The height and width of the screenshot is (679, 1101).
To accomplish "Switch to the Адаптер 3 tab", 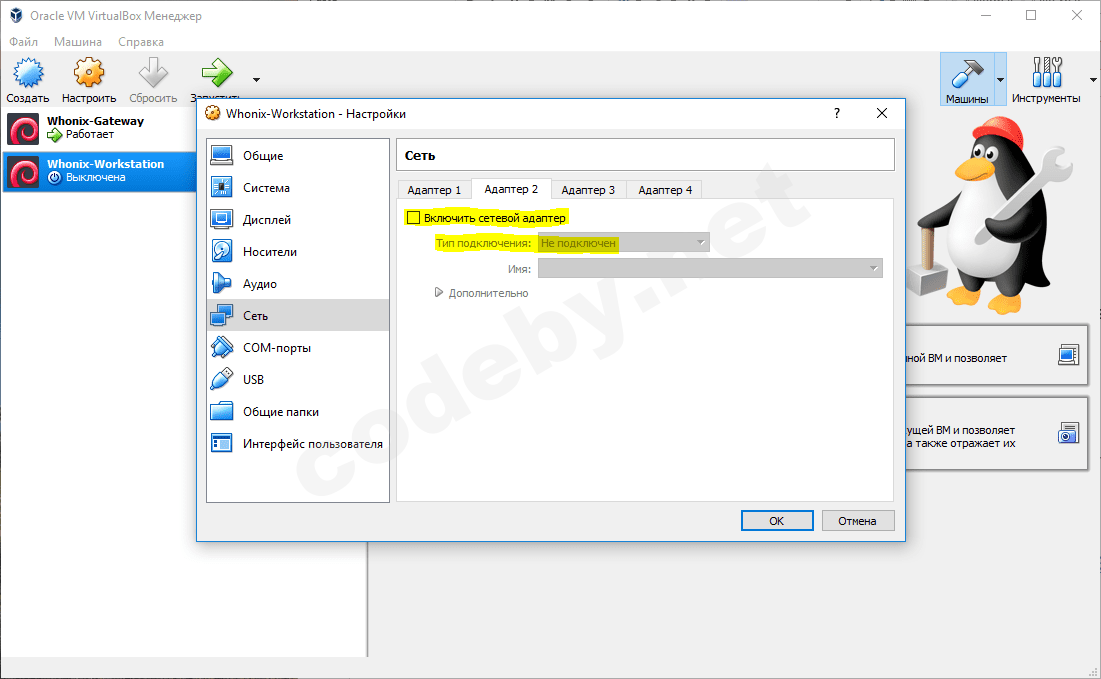I will pyautogui.click(x=589, y=189).
